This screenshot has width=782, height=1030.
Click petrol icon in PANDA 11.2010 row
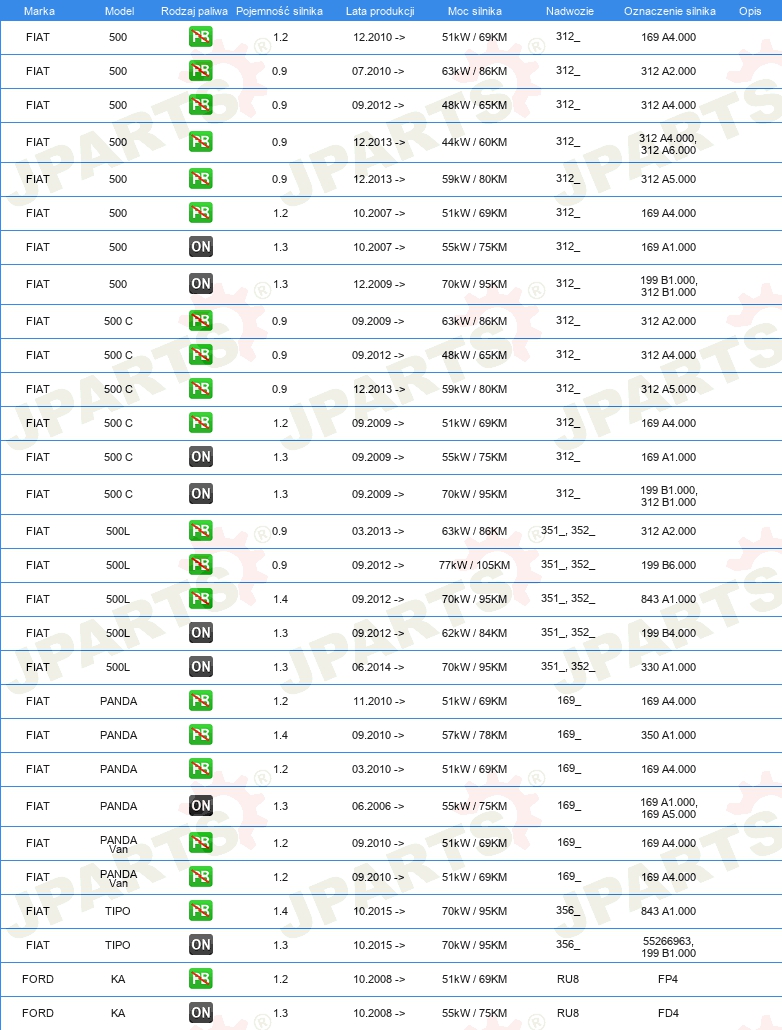coord(200,701)
